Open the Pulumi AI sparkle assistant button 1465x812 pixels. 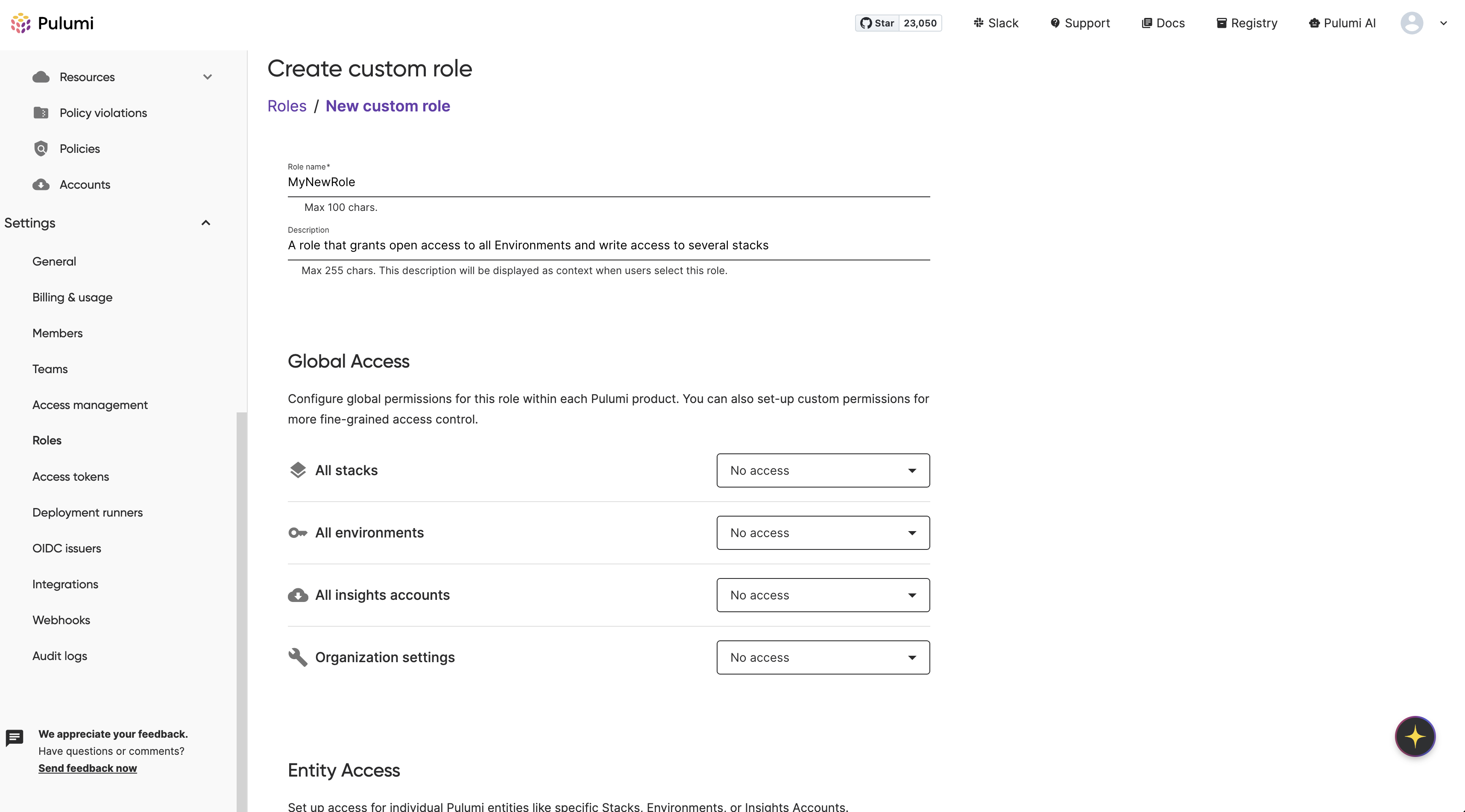pos(1414,736)
